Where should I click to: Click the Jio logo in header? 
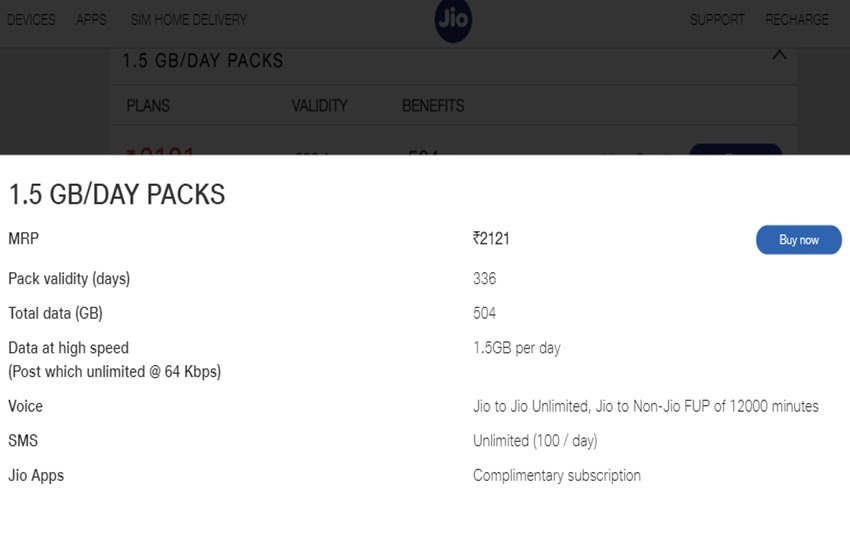(x=453, y=20)
